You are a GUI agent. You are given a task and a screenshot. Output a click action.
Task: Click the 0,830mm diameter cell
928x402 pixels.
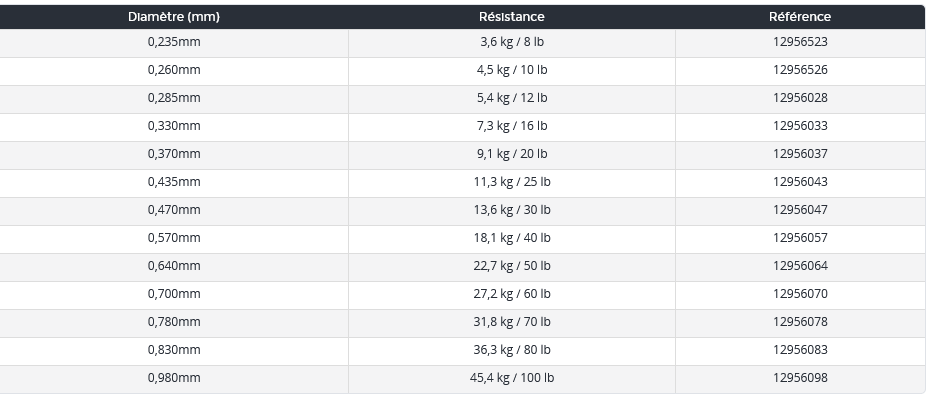coord(174,350)
